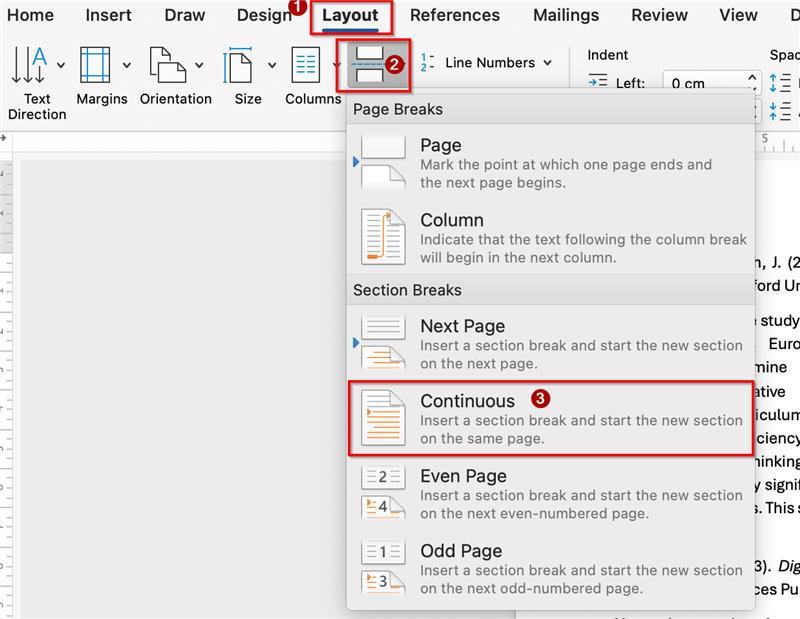Click the Columns icon

click(306, 64)
